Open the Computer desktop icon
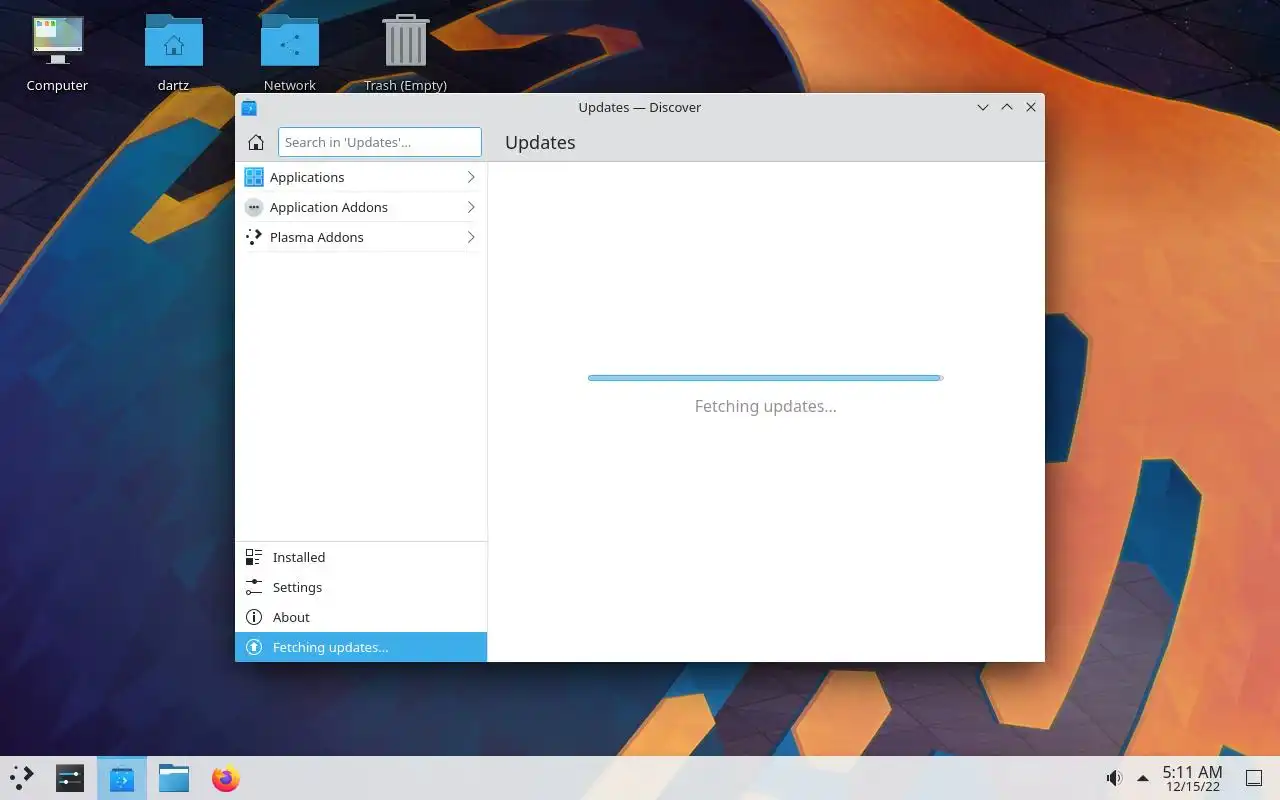This screenshot has width=1280, height=800. (57, 41)
